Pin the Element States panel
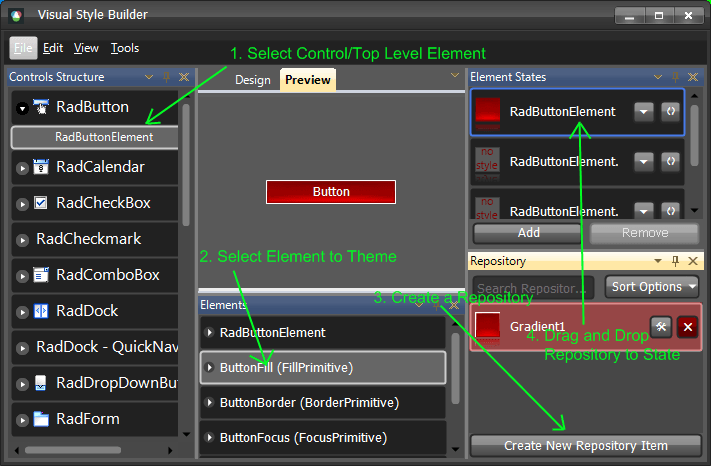This screenshot has height=466, width=711. click(676, 77)
